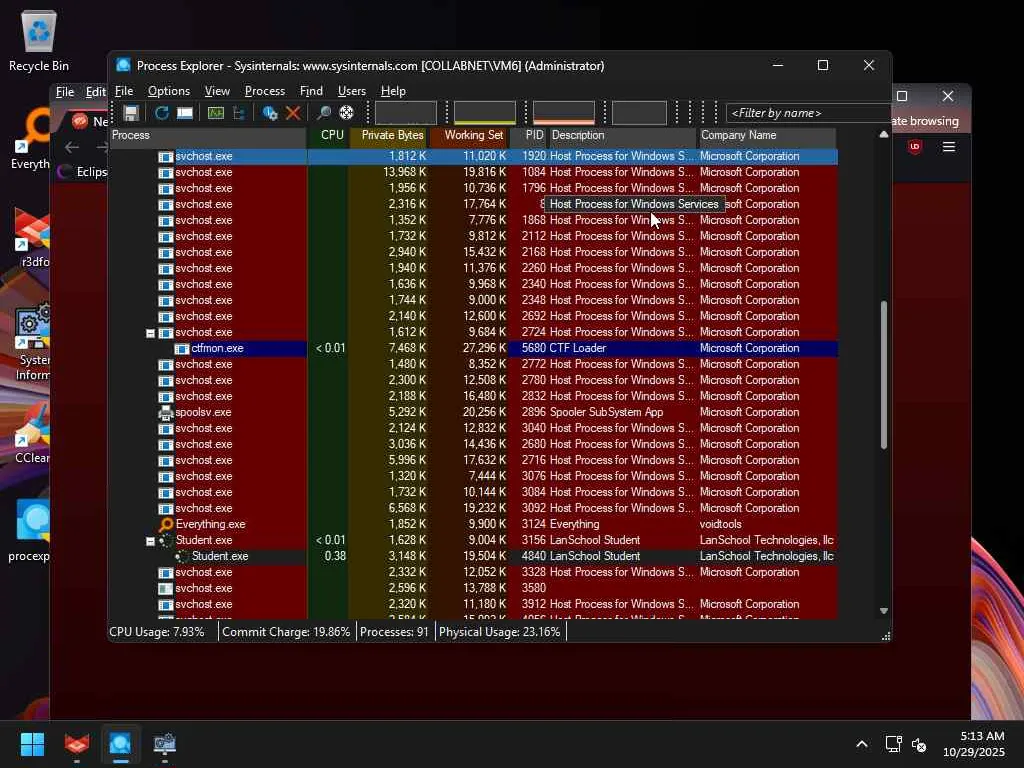Click the Save floppy disk toolbar icon
The width and height of the screenshot is (1024, 768).
point(131,113)
